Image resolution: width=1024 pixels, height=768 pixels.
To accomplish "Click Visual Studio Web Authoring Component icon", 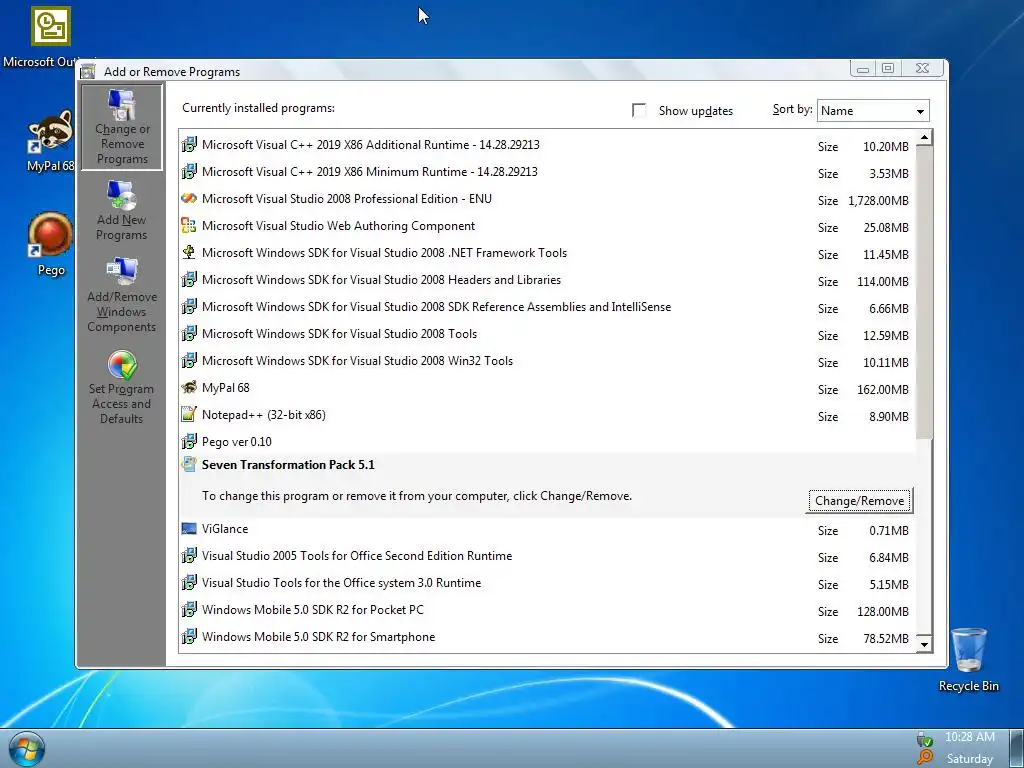I will [x=189, y=226].
